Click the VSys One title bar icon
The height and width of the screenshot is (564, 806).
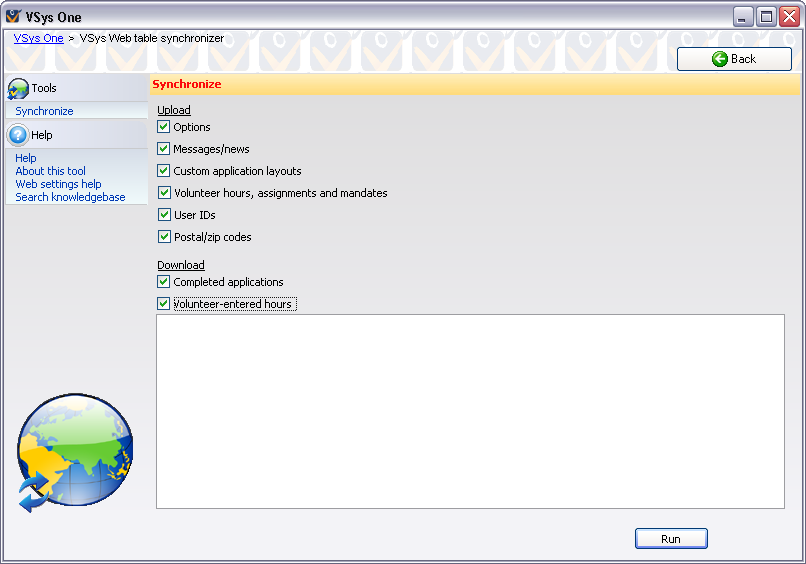click(x=14, y=16)
